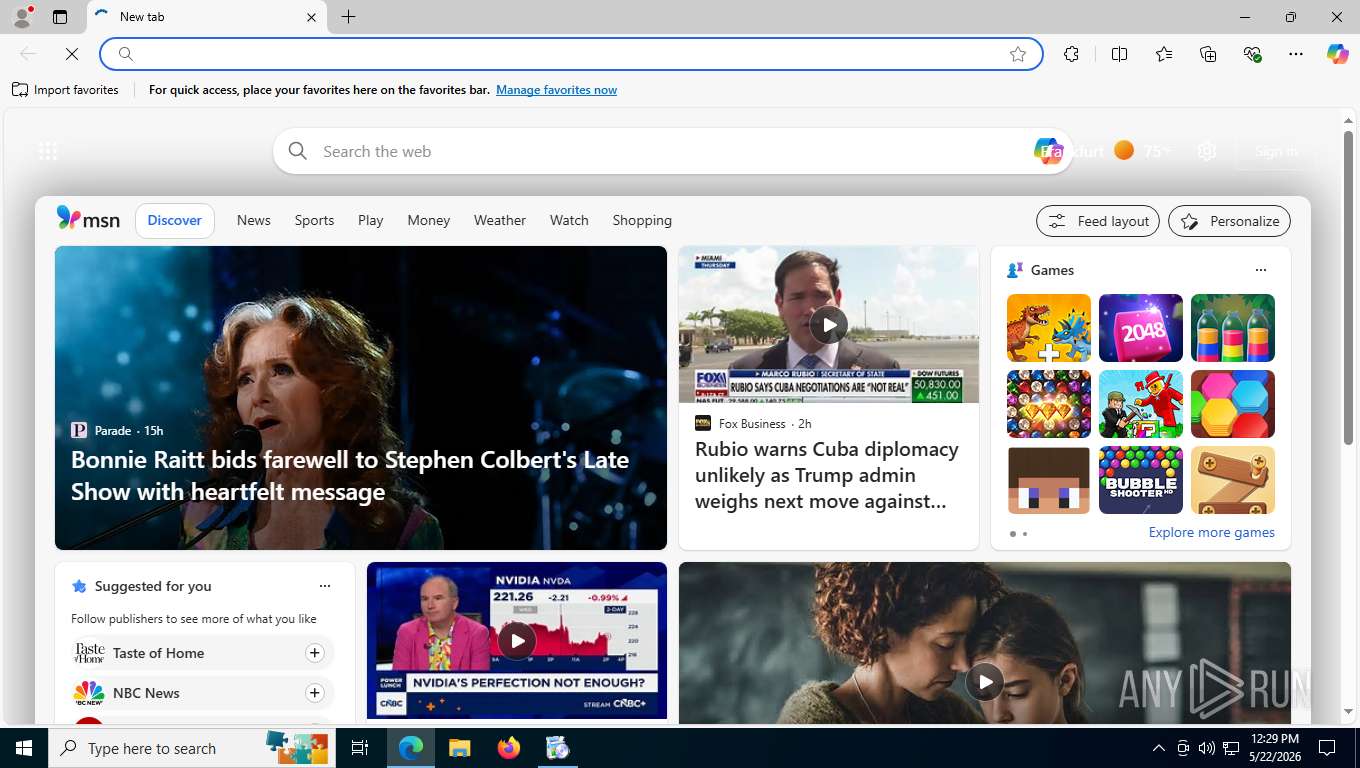The image size is (1360, 768).
Task: Stop loading the page
Action: point(72,54)
